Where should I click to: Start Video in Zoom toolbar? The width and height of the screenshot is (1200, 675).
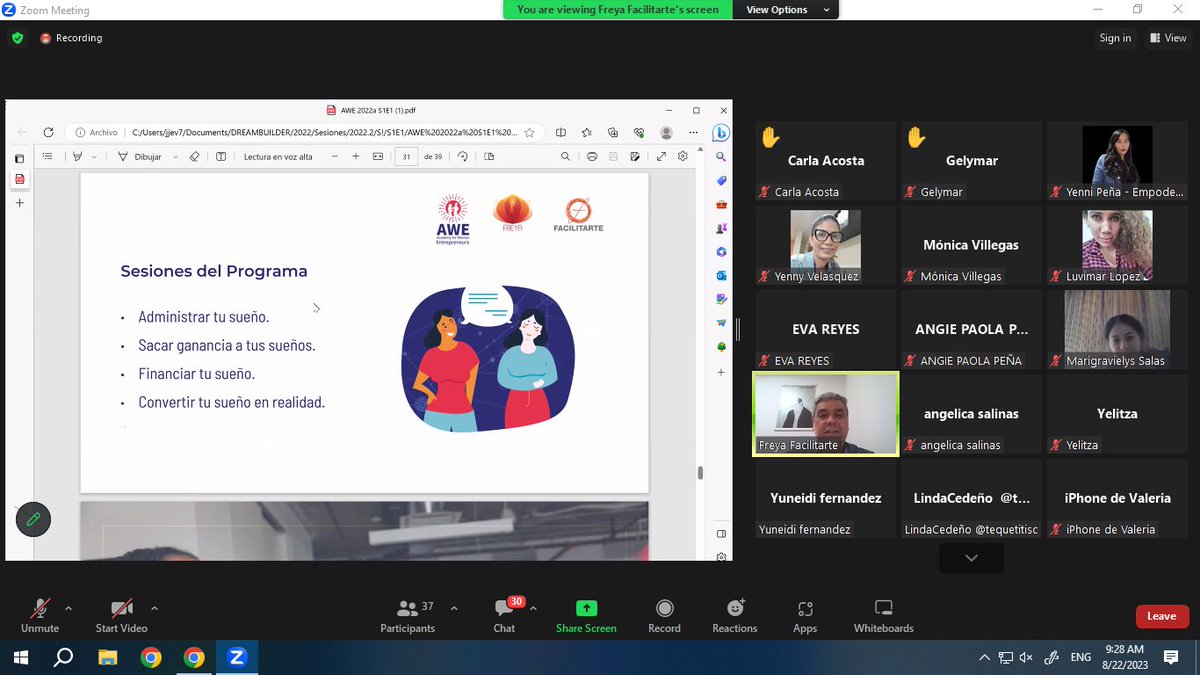pos(121,615)
